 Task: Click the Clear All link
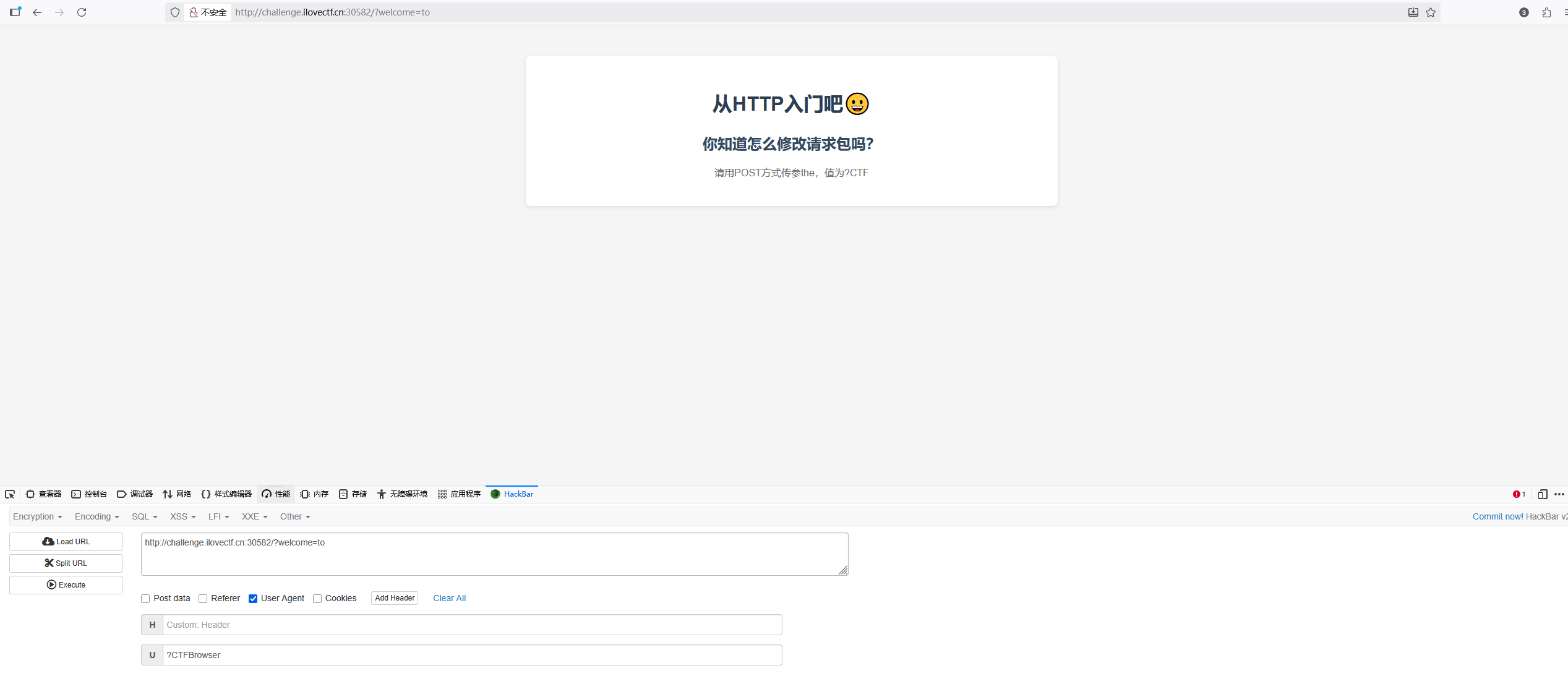point(449,599)
